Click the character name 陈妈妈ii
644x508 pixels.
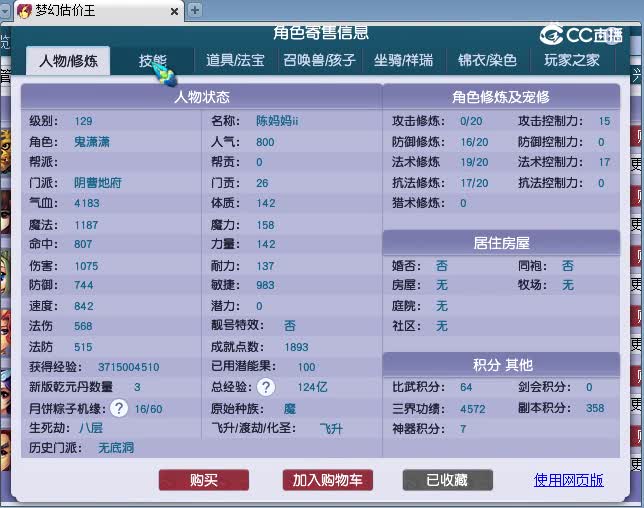pos(277,121)
